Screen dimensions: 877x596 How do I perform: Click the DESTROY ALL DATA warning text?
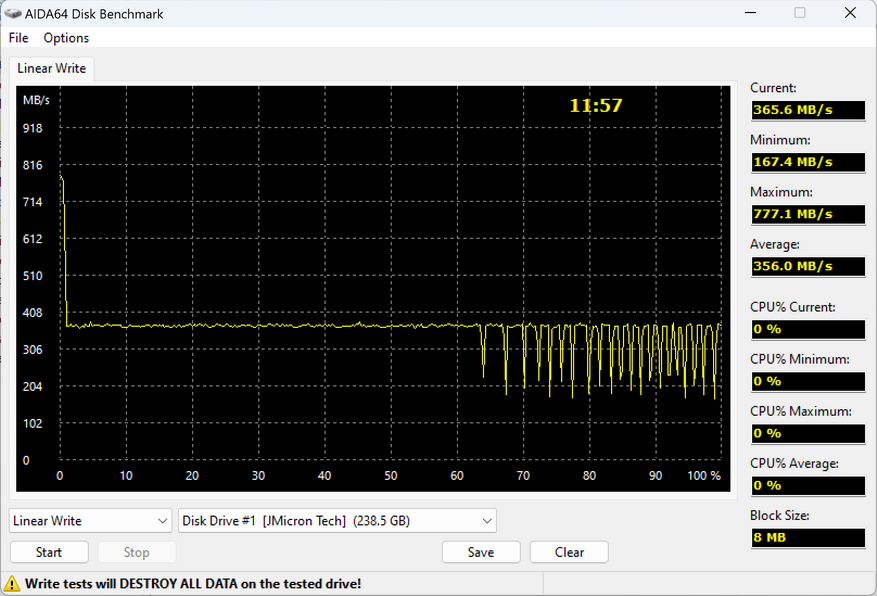(x=193, y=584)
